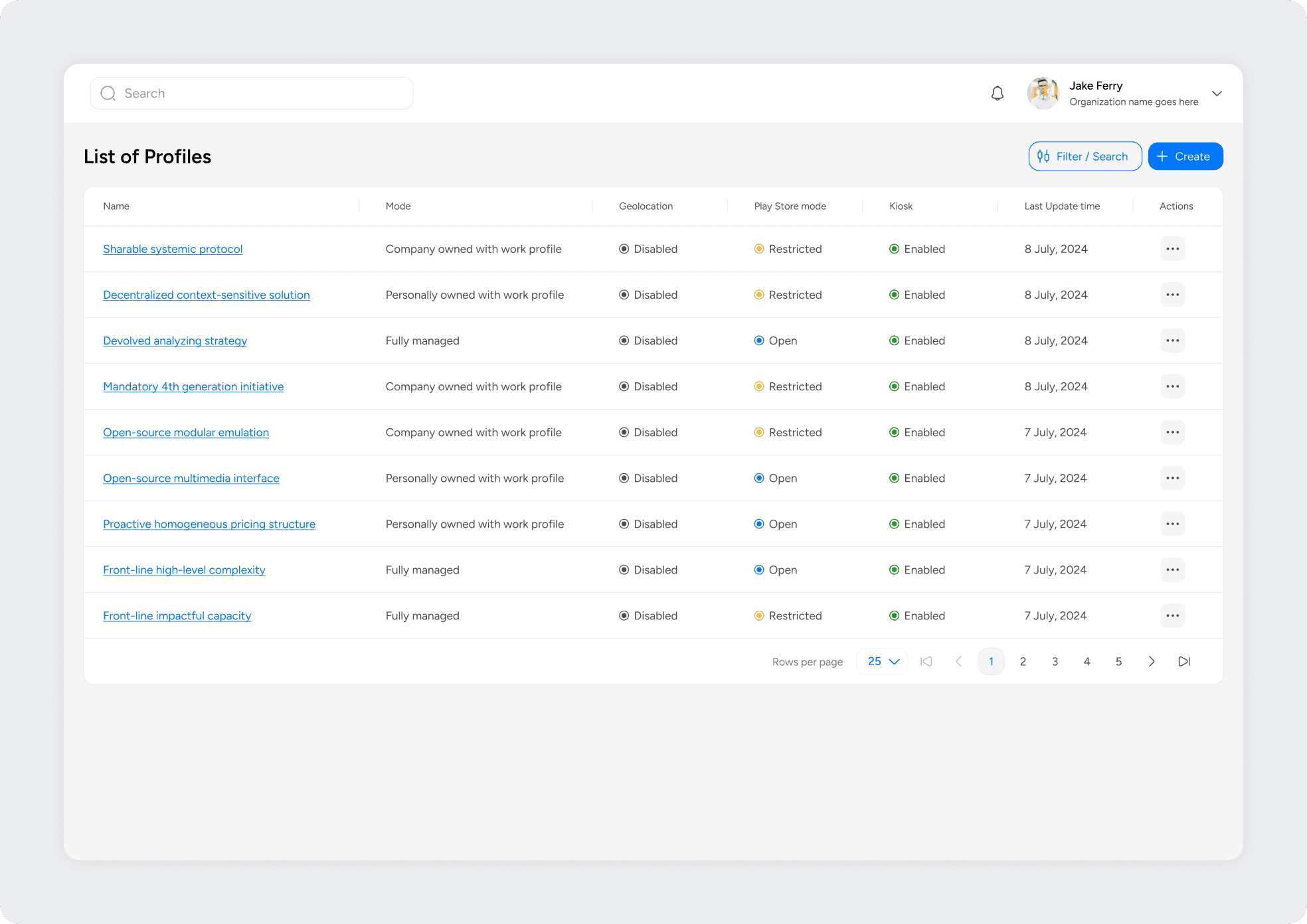Go to the next page arrow
Screen dimensions: 1307x924
click(1152, 661)
